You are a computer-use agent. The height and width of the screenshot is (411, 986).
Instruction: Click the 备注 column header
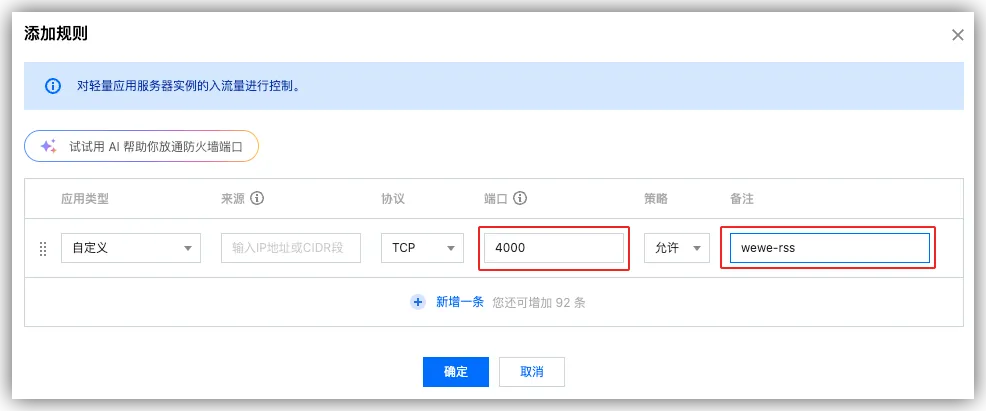tap(742, 199)
